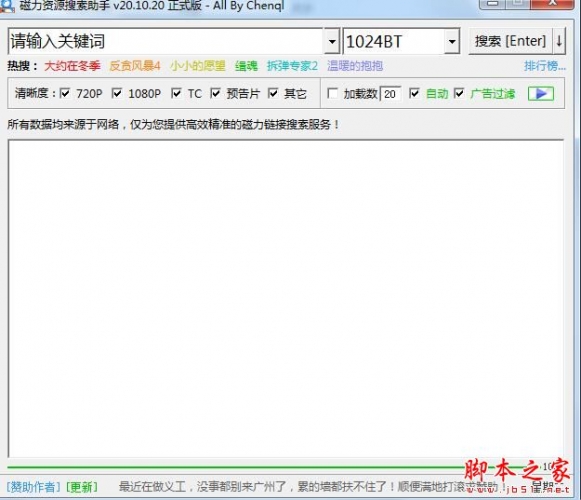
Task: Search hot keyword 大约在冬季
Action: [72, 66]
